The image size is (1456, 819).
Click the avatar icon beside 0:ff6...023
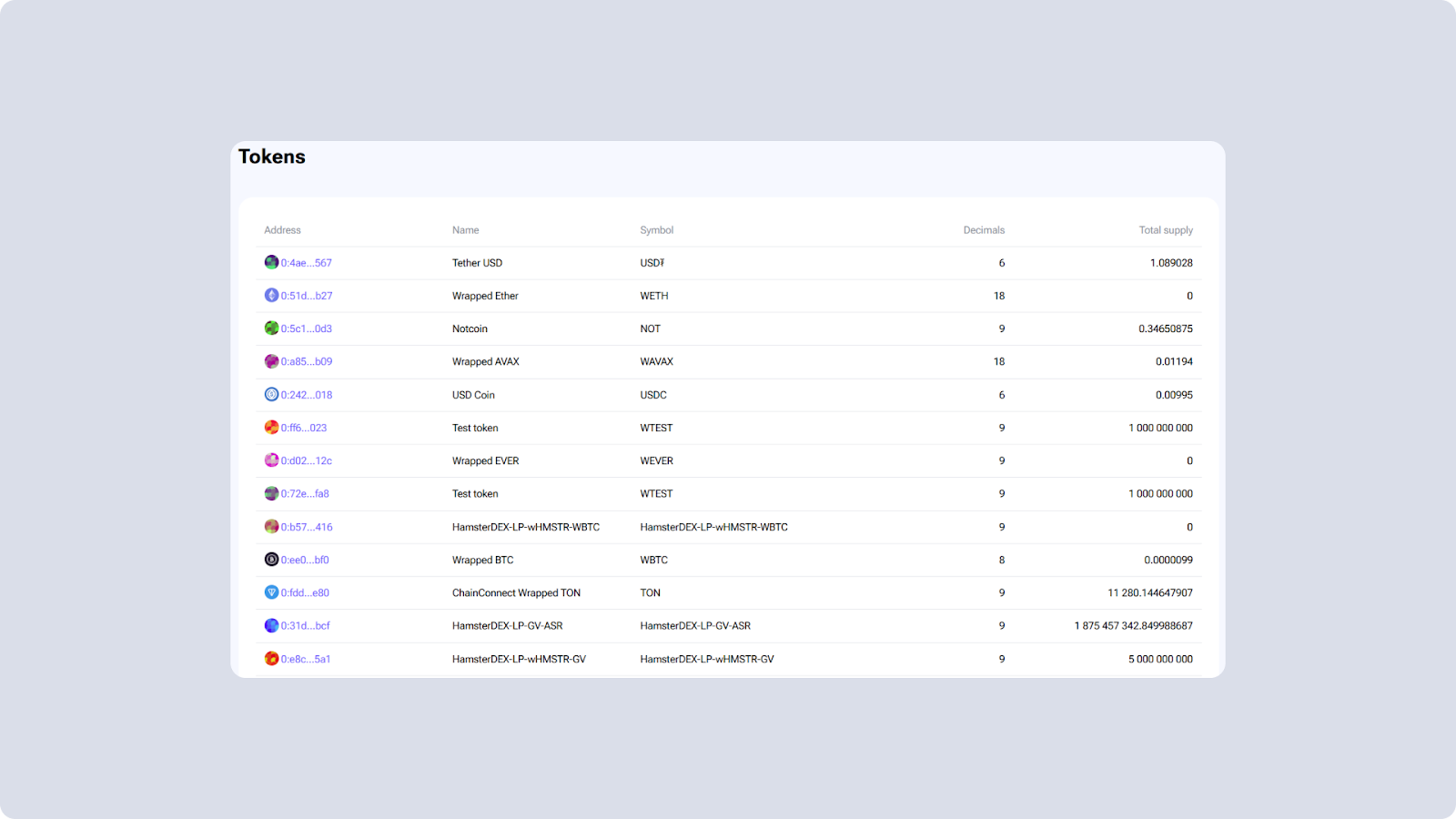[271, 427]
